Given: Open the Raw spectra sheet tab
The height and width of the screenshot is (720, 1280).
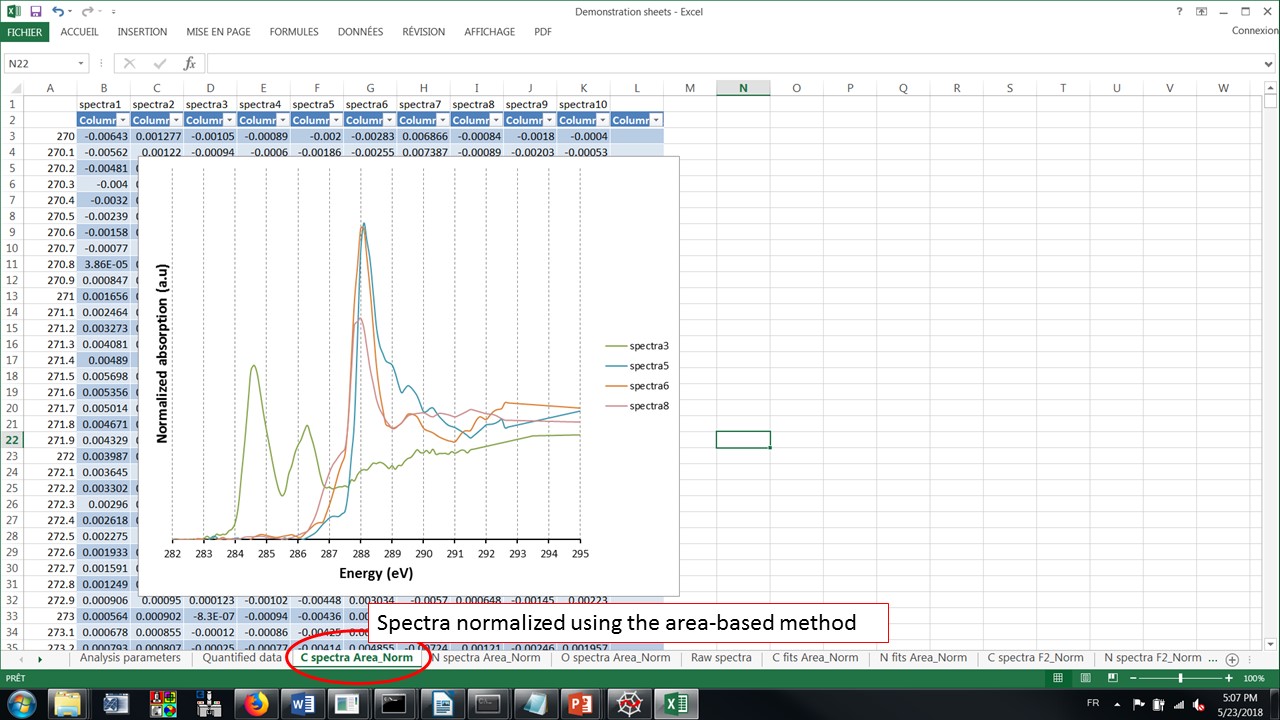Looking at the screenshot, I should (x=721, y=658).
